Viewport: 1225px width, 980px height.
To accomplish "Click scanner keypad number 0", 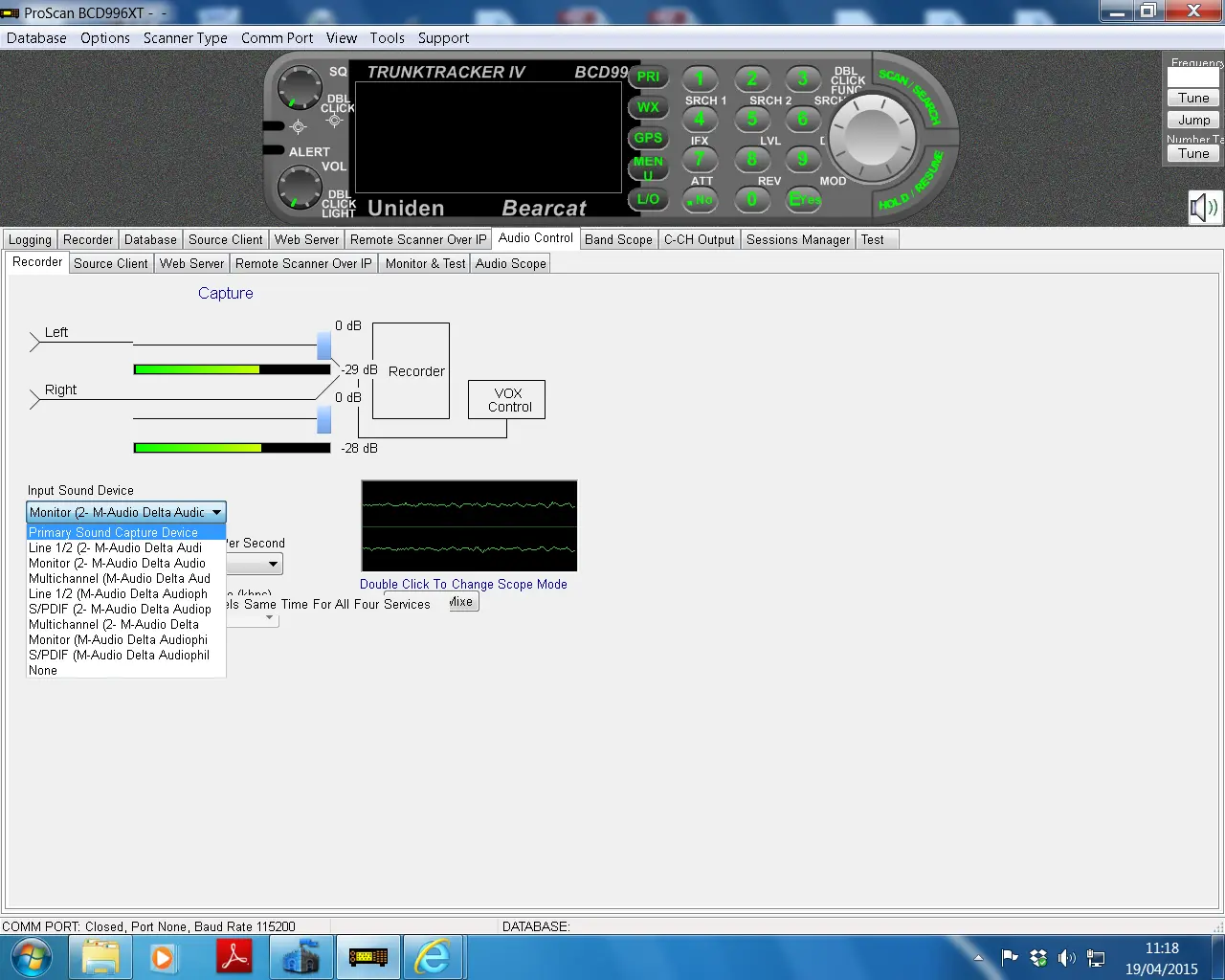I will (751, 199).
